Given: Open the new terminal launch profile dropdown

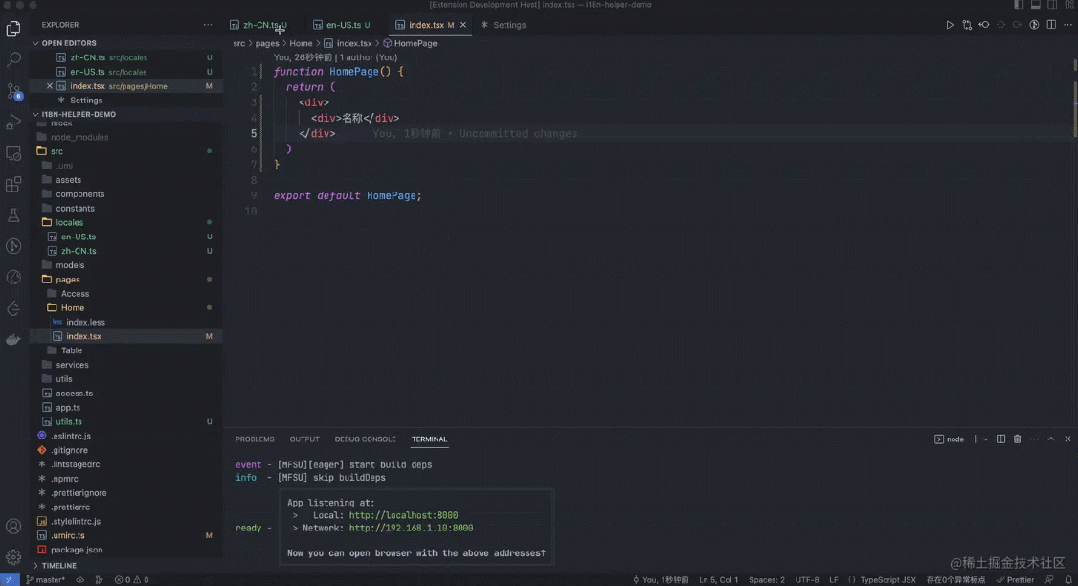Looking at the screenshot, I should [x=985, y=439].
